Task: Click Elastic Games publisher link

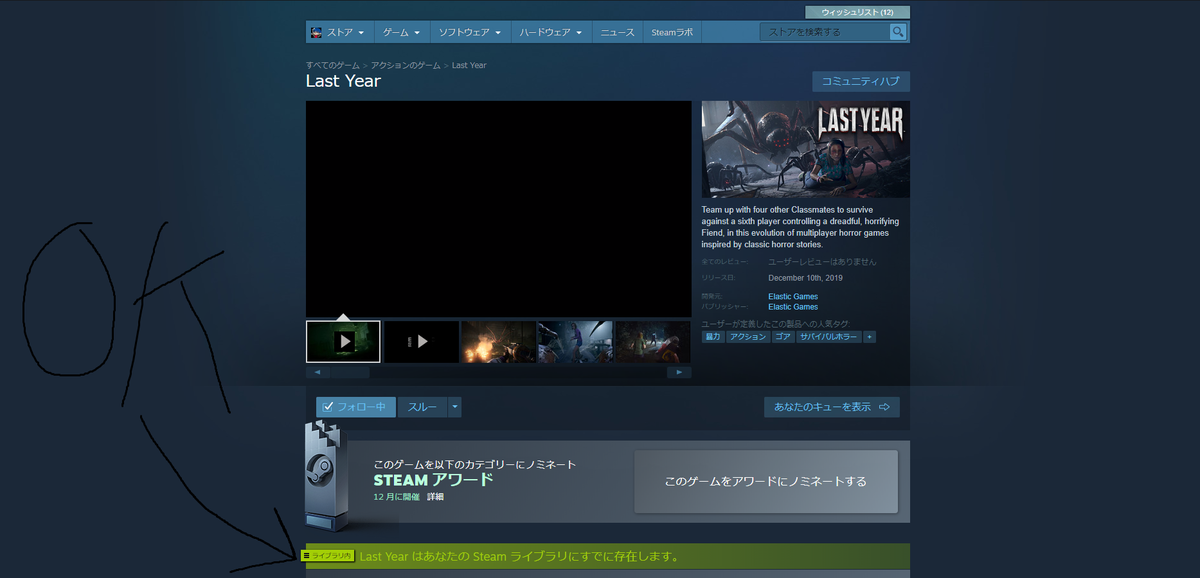Action: coord(793,307)
